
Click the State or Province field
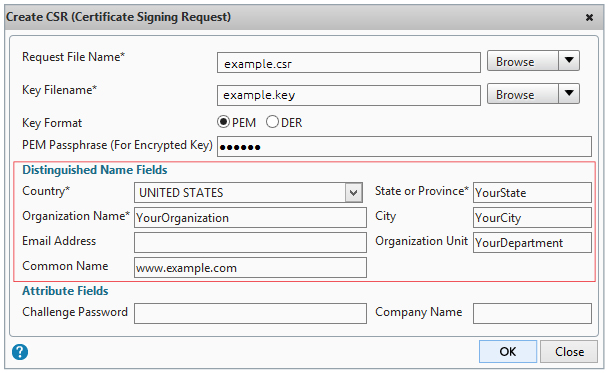pos(532,193)
